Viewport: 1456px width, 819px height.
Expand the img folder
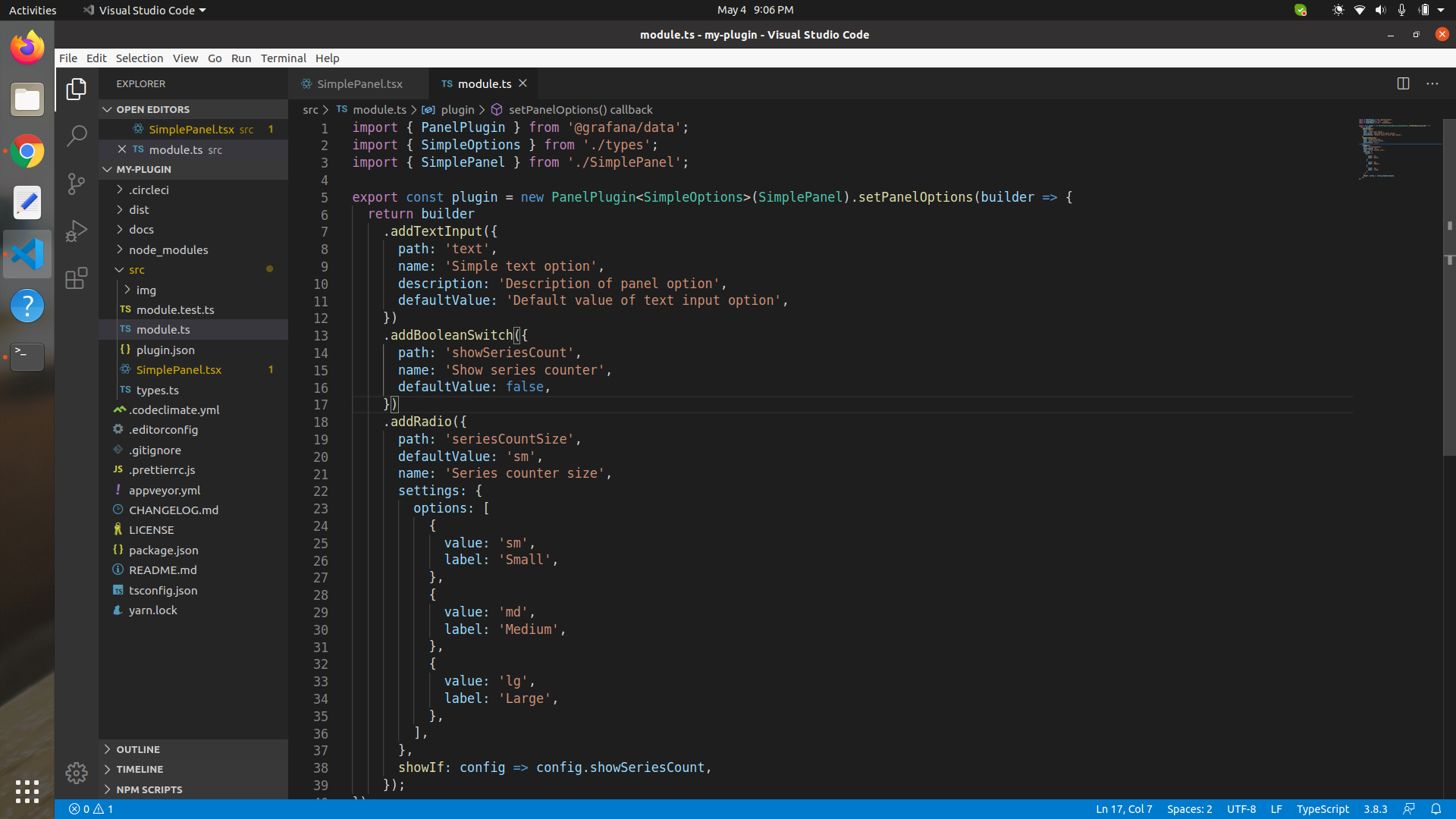pyautogui.click(x=193, y=290)
